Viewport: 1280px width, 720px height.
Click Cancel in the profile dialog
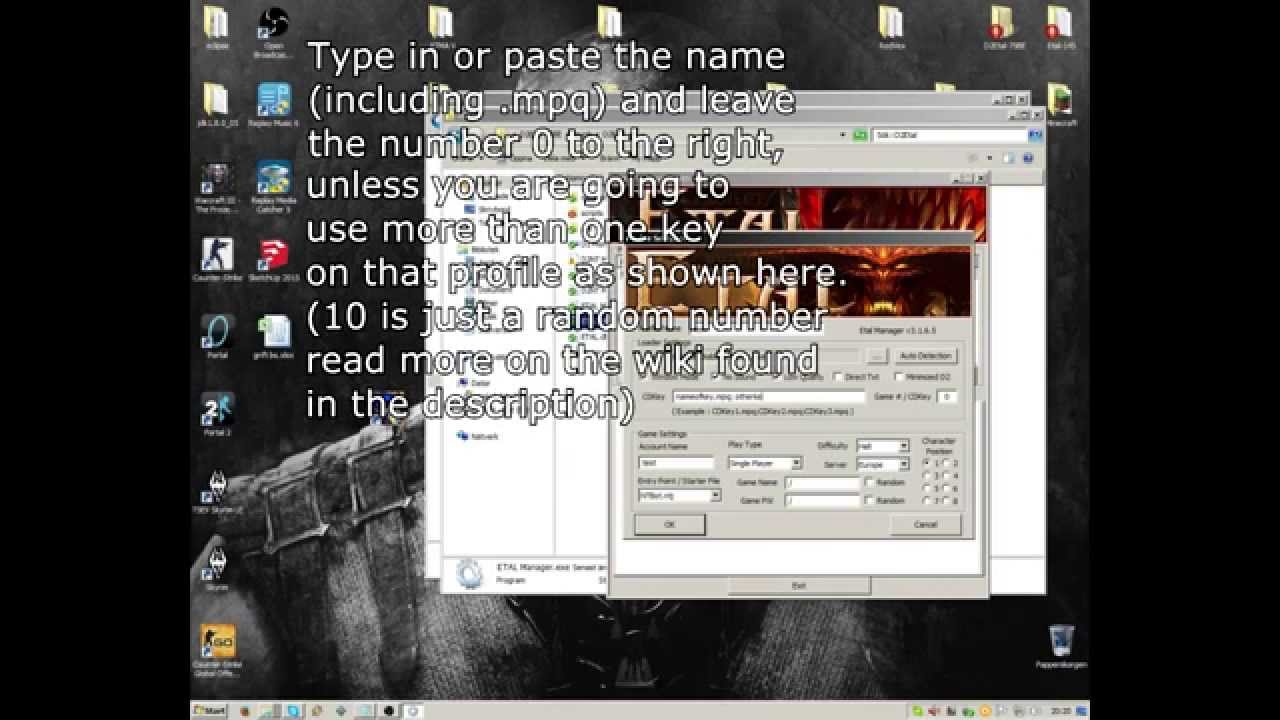click(926, 524)
